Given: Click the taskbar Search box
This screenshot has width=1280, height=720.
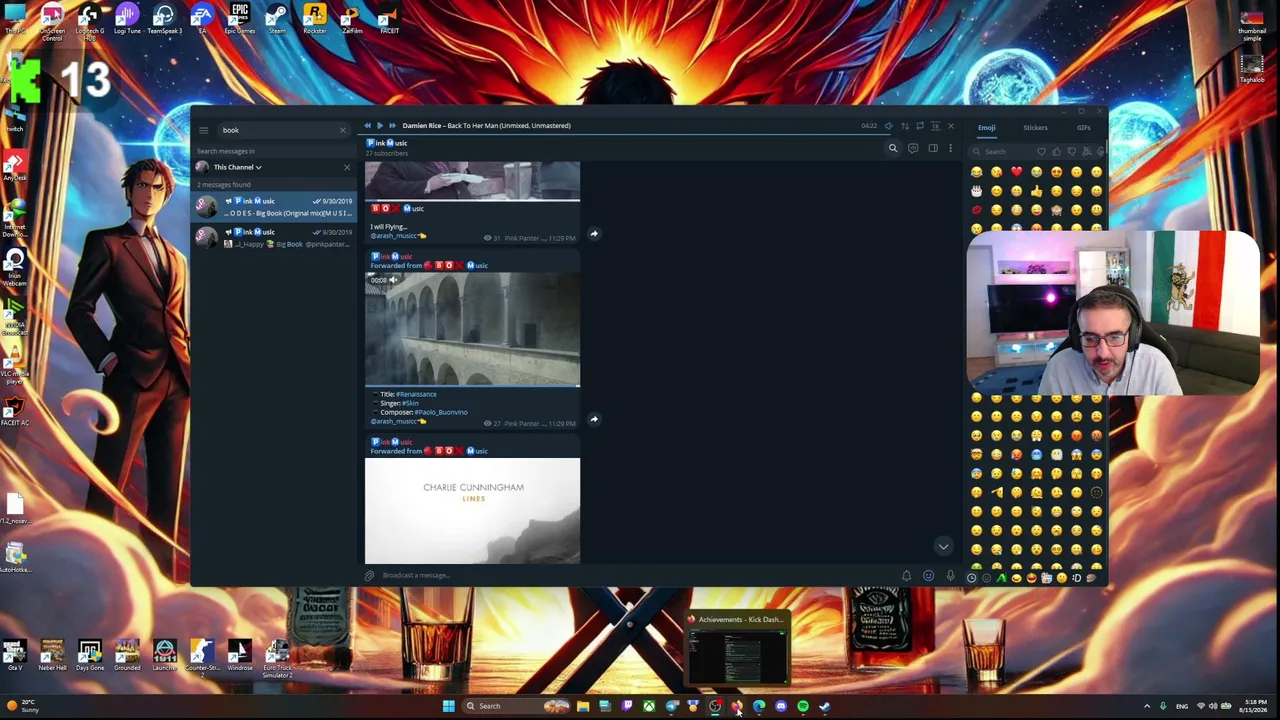Looking at the screenshot, I should point(514,706).
